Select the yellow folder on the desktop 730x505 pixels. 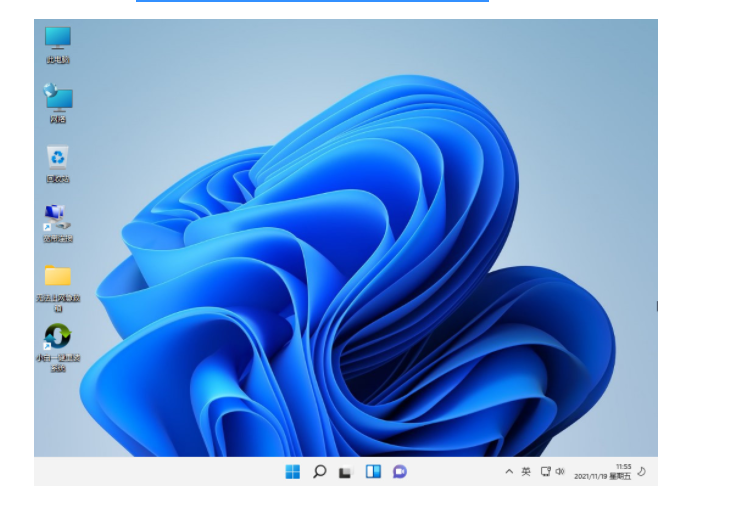(x=58, y=288)
